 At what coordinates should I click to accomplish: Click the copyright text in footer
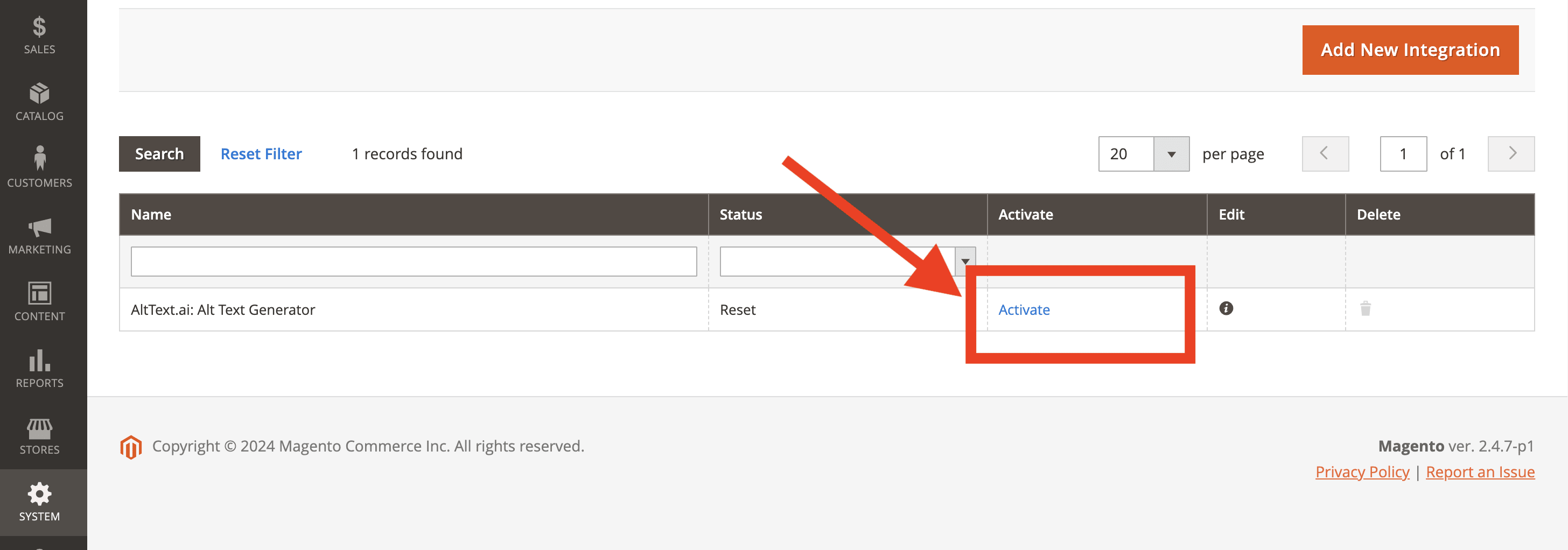coord(368,446)
